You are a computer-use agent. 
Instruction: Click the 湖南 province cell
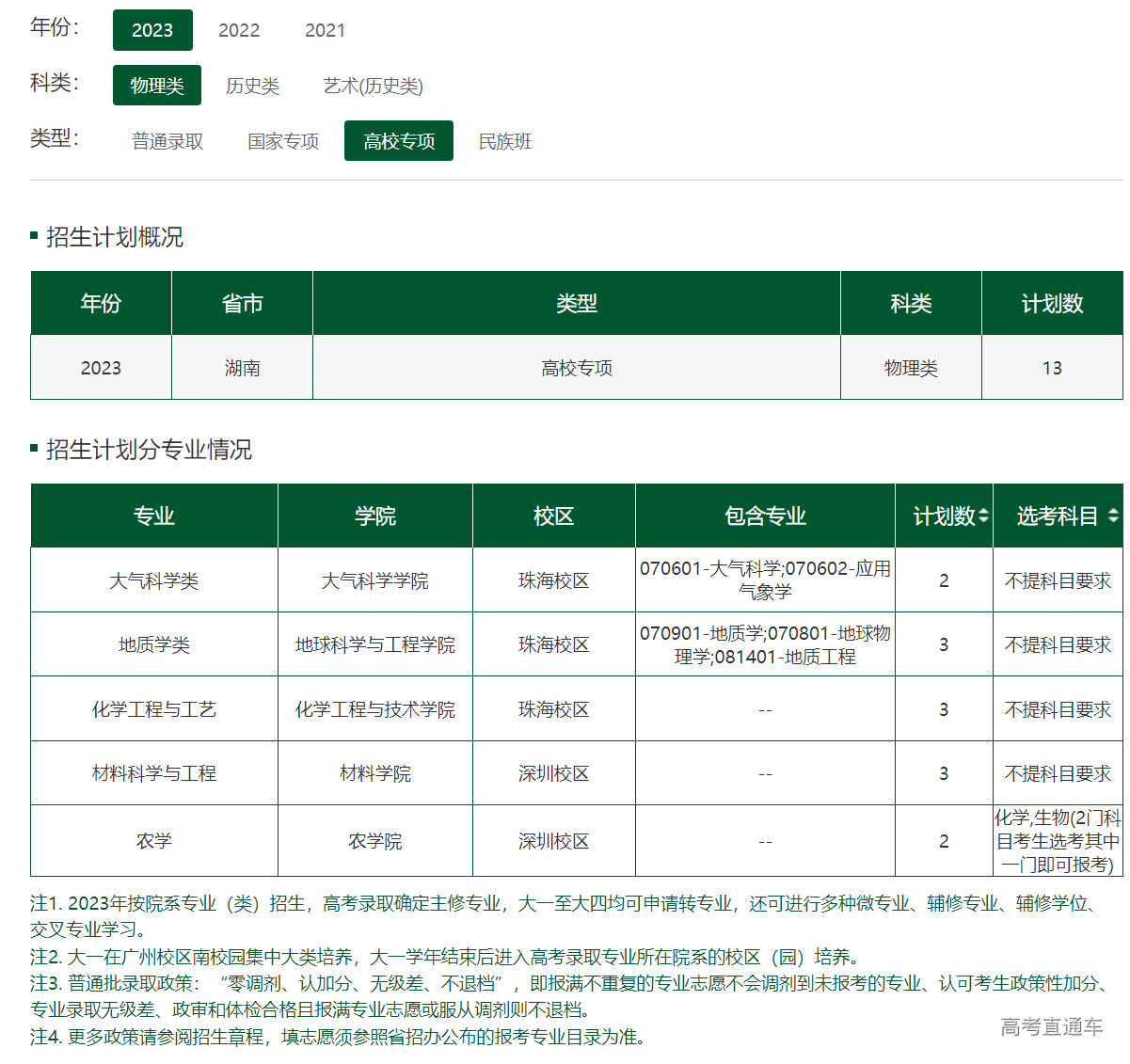tap(242, 368)
